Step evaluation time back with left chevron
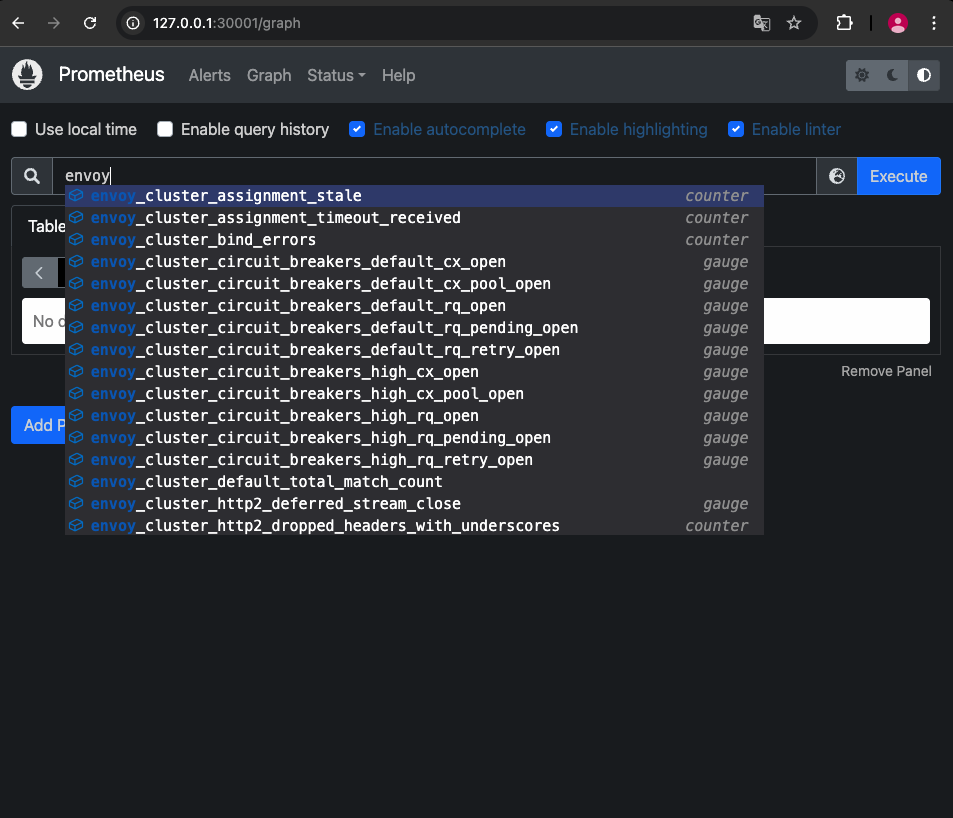This screenshot has width=953, height=818. tap(39, 273)
